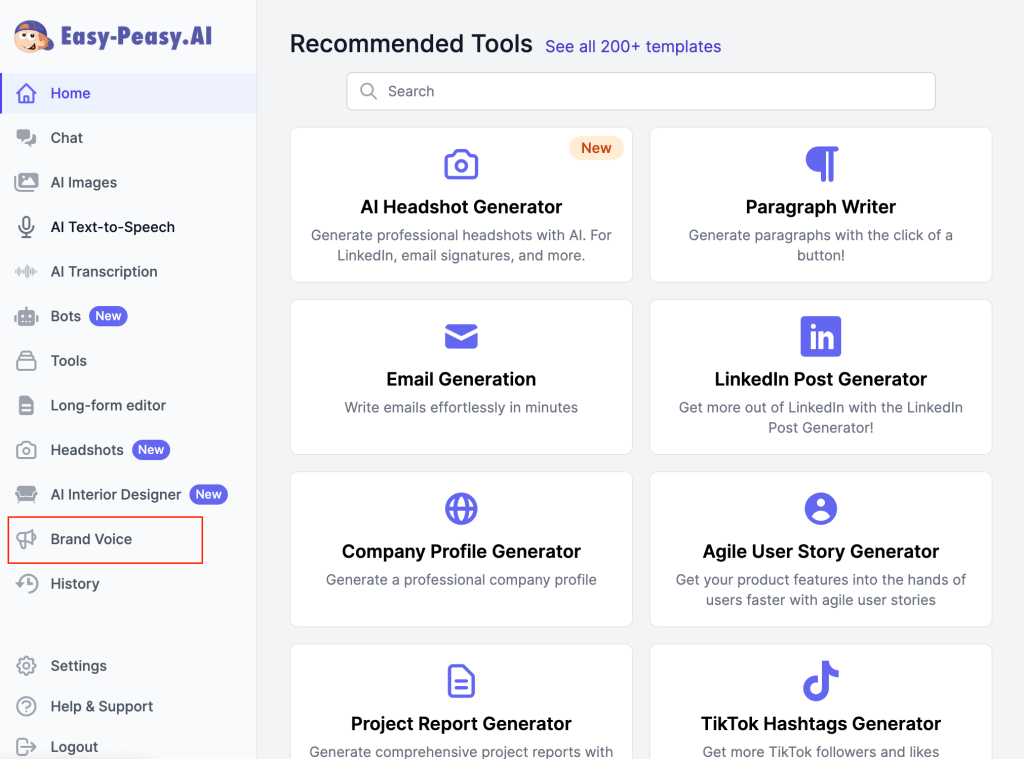Screen dimensions: 1024x759
Task: Open Settings in the sidebar
Action: [x=78, y=666]
